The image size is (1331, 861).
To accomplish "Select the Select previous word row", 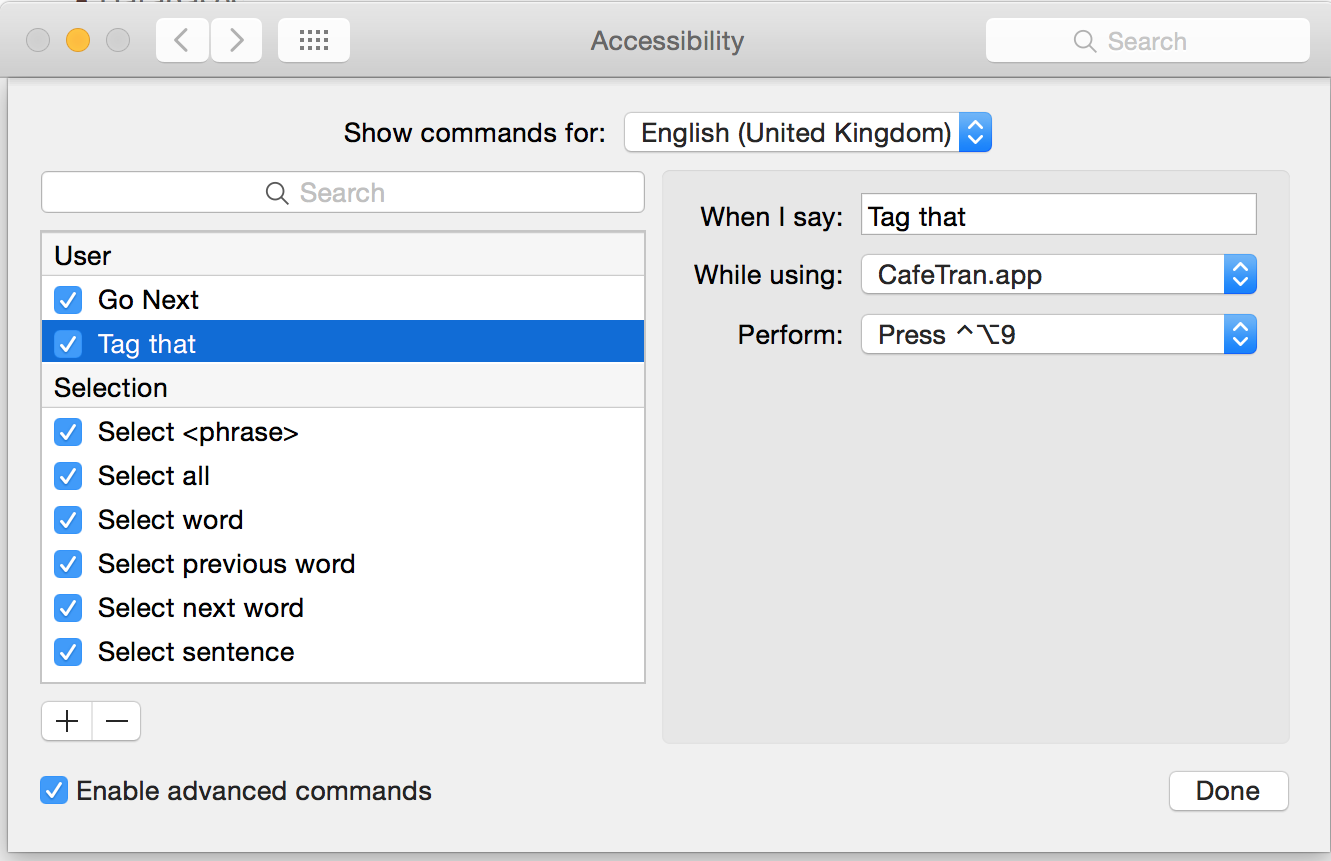I will [x=342, y=564].
